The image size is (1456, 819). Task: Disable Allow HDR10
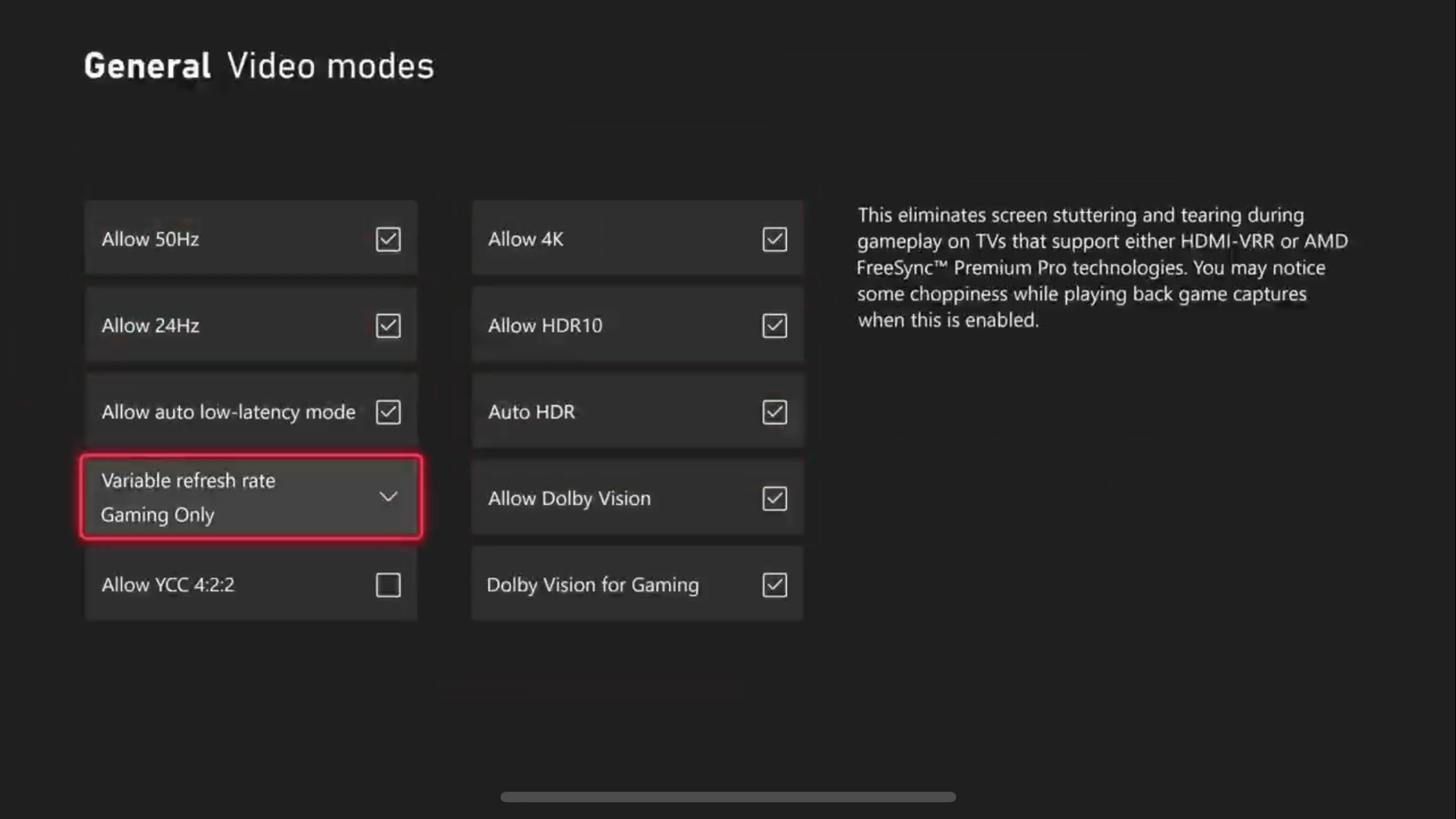click(x=774, y=325)
